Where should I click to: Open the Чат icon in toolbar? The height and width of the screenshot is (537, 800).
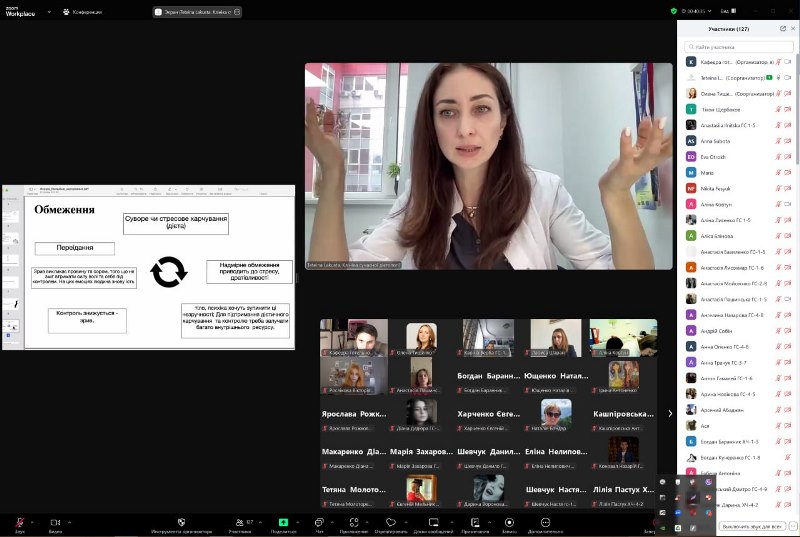pyautogui.click(x=319, y=522)
